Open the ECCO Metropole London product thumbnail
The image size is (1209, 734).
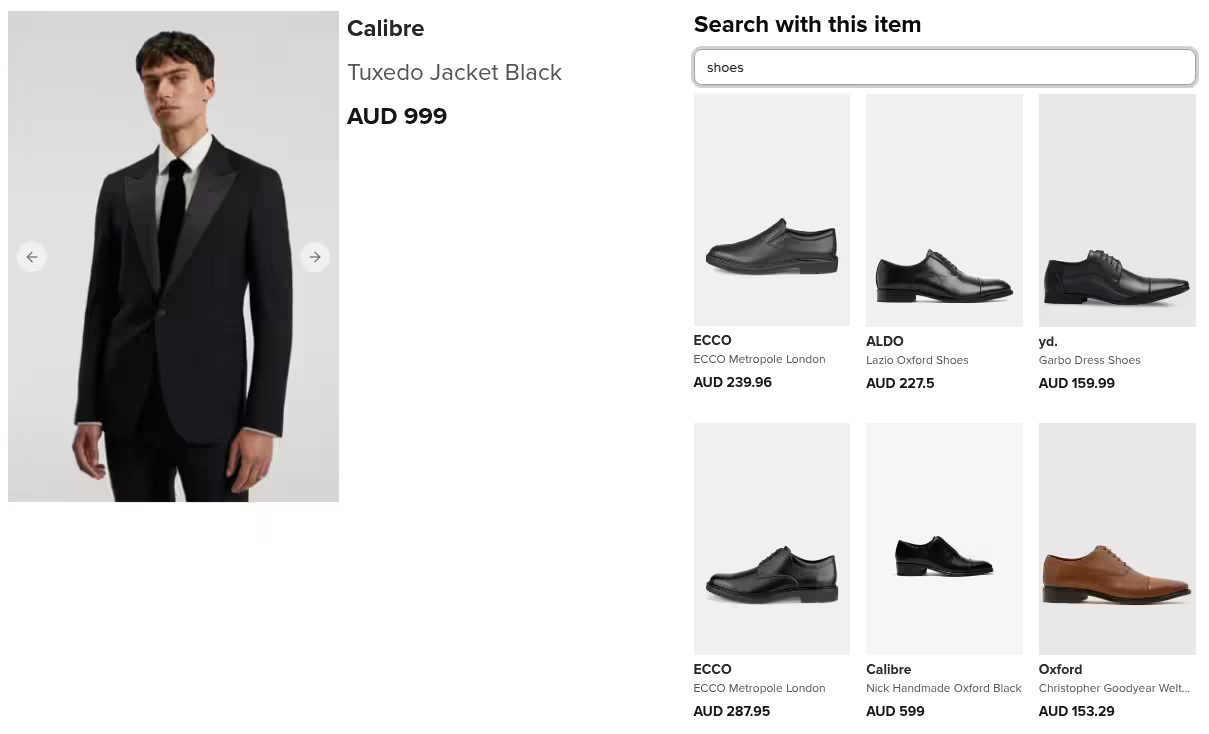coord(771,209)
